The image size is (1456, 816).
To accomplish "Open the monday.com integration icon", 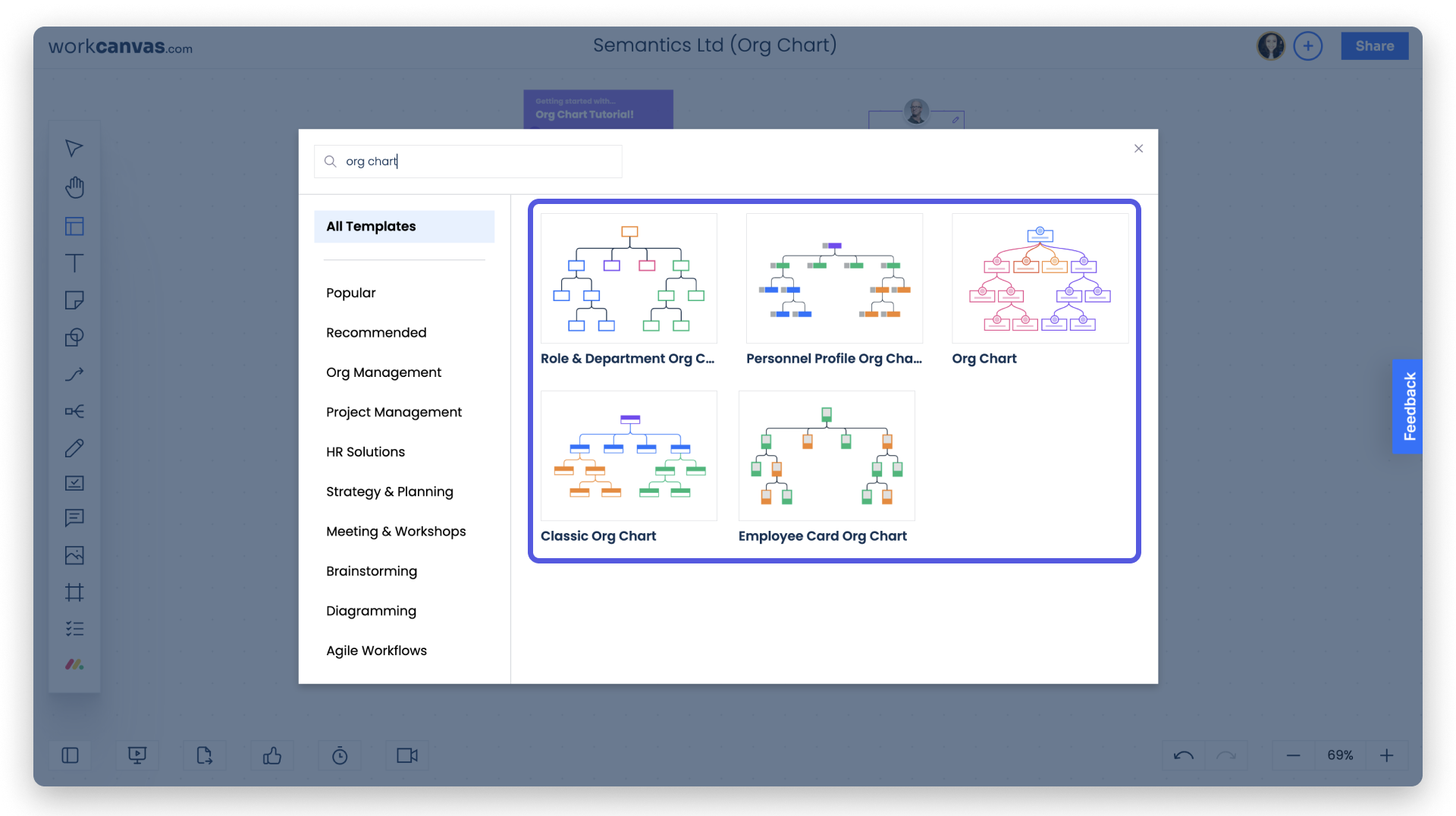I will point(74,664).
